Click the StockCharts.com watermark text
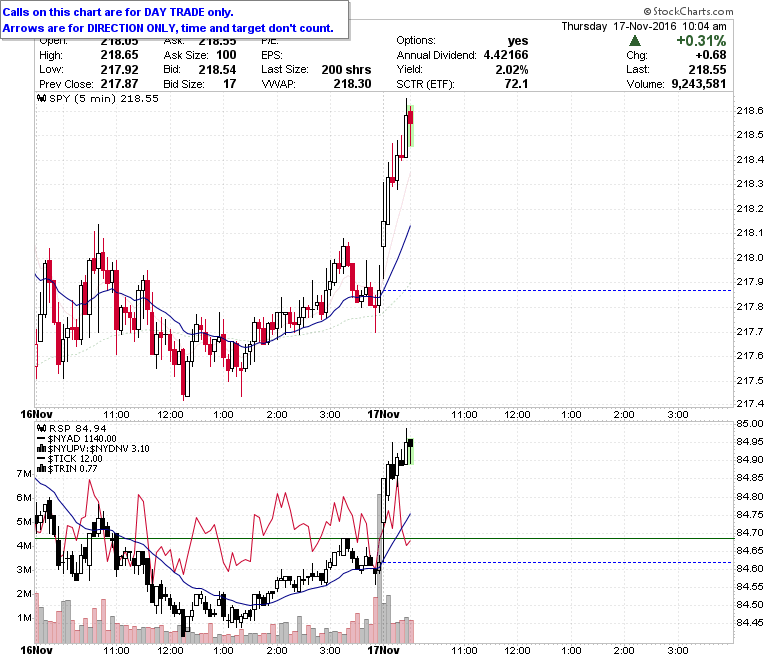 point(688,11)
